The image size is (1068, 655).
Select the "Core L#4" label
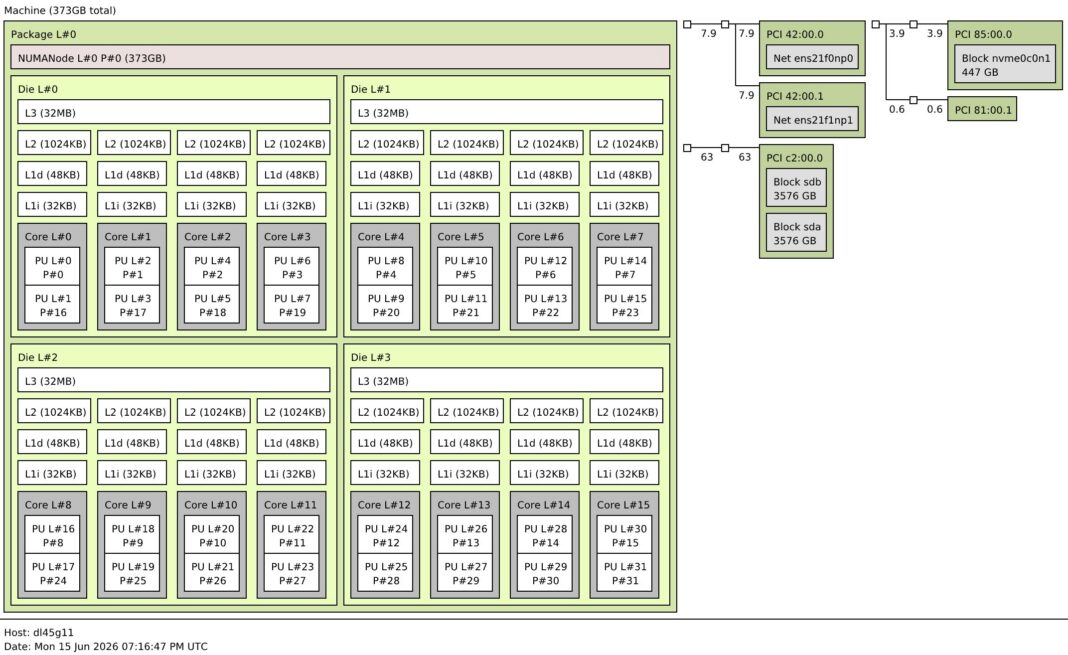[x=381, y=237]
